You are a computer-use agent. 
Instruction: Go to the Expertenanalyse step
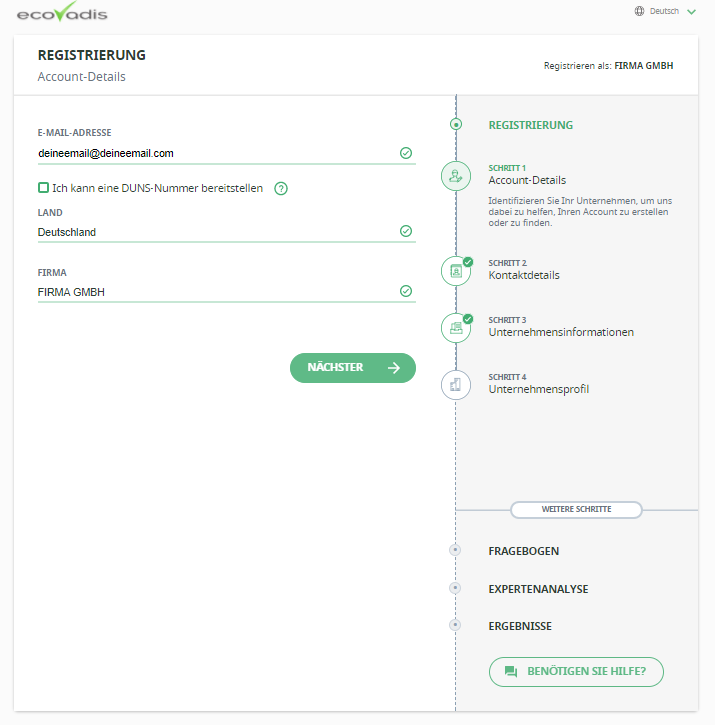538,589
